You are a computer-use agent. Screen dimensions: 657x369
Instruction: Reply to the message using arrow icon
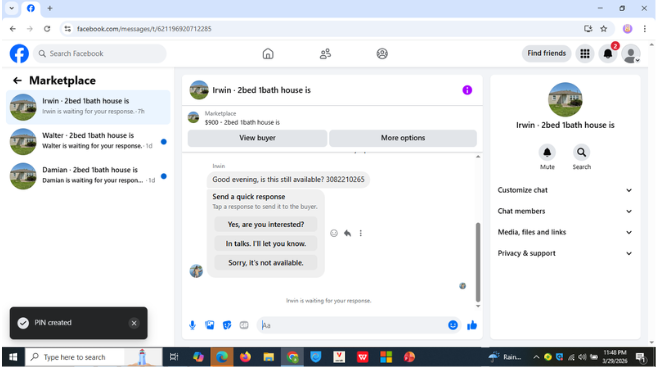(x=347, y=233)
